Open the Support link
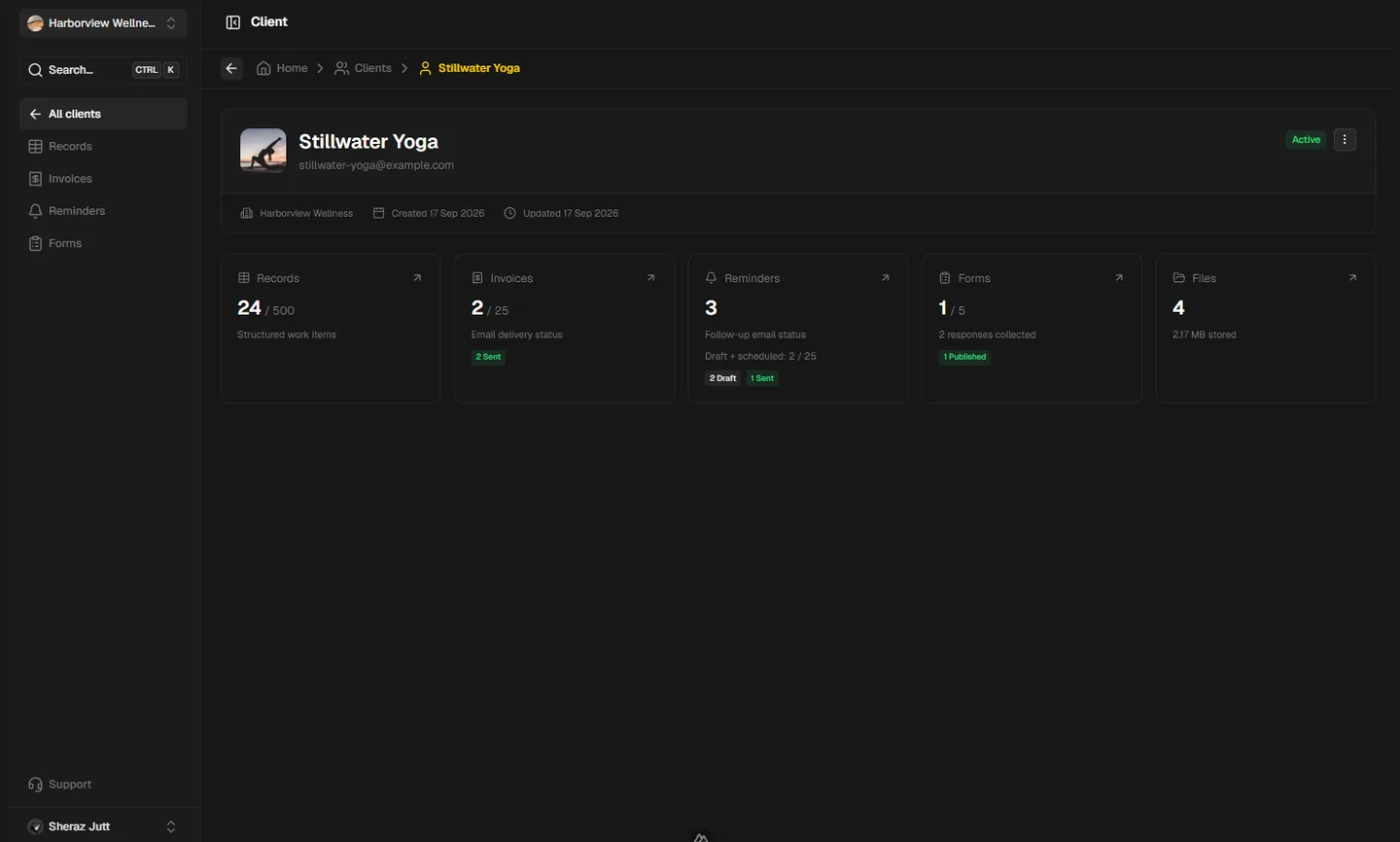 click(103, 785)
